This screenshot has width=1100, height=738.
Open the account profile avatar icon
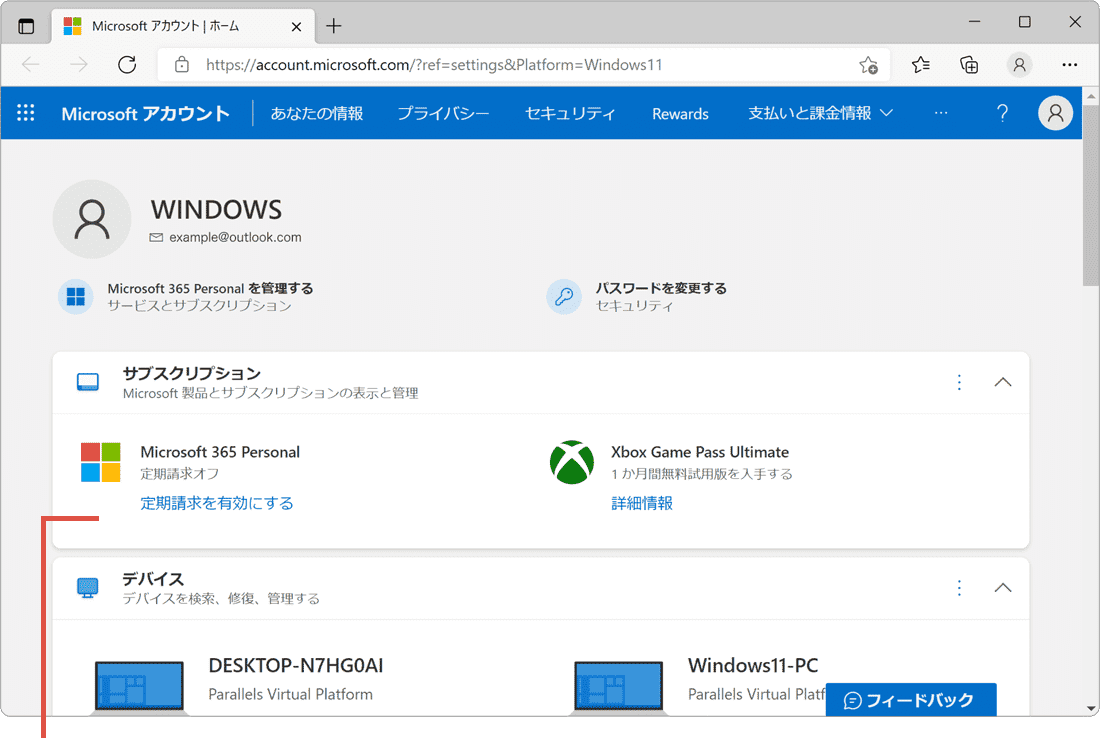tap(1055, 113)
